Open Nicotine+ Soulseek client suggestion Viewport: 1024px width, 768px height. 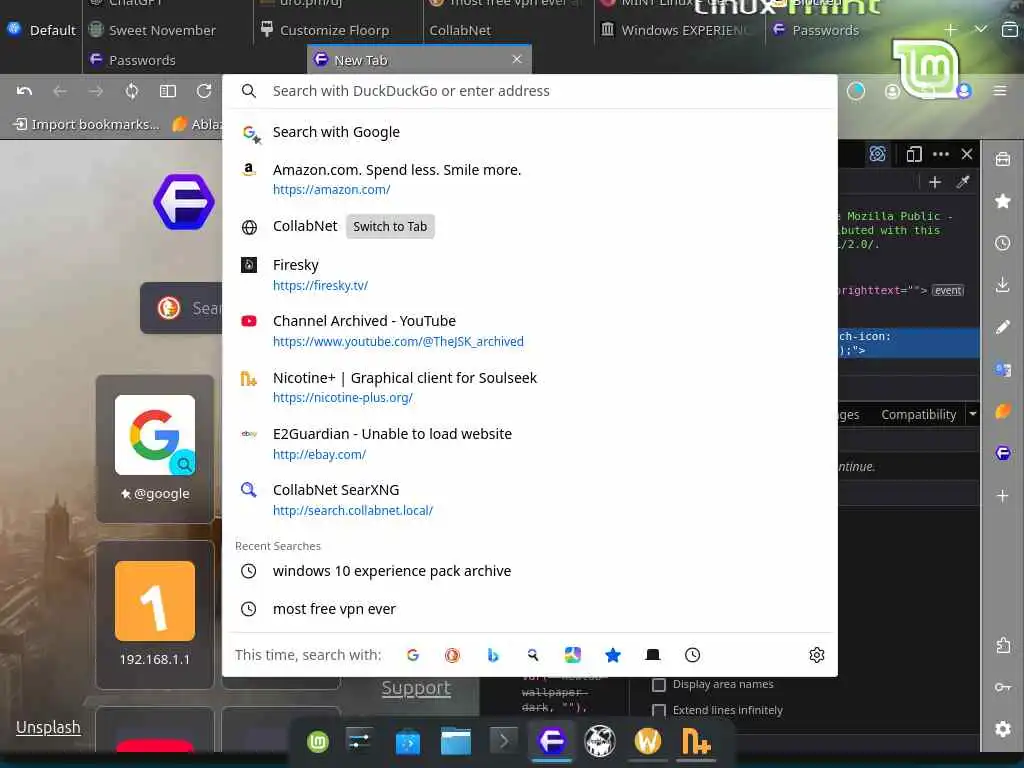(530, 387)
